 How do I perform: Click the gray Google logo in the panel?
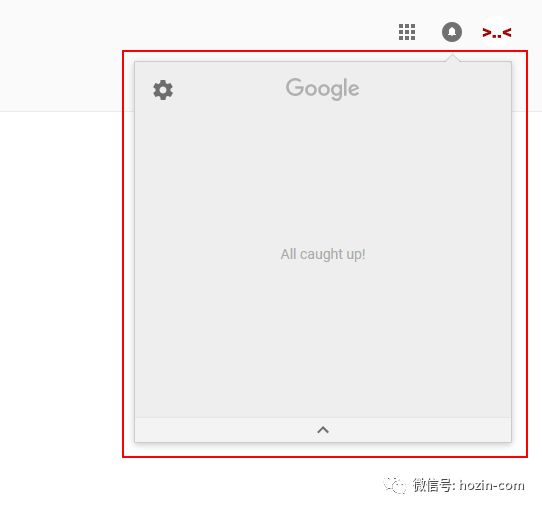(323, 89)
